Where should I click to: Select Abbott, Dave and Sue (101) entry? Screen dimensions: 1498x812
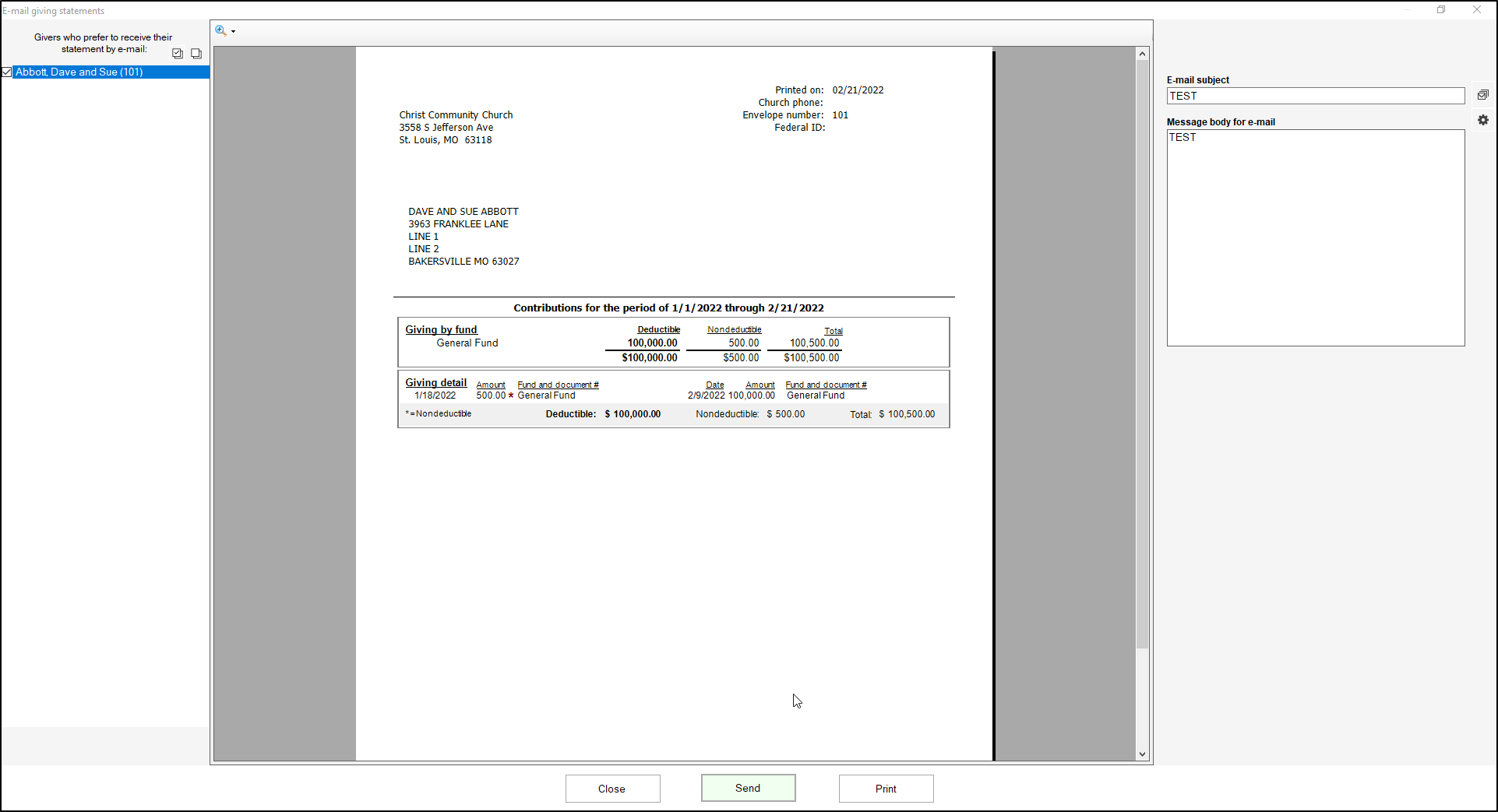tap(79, 72)
